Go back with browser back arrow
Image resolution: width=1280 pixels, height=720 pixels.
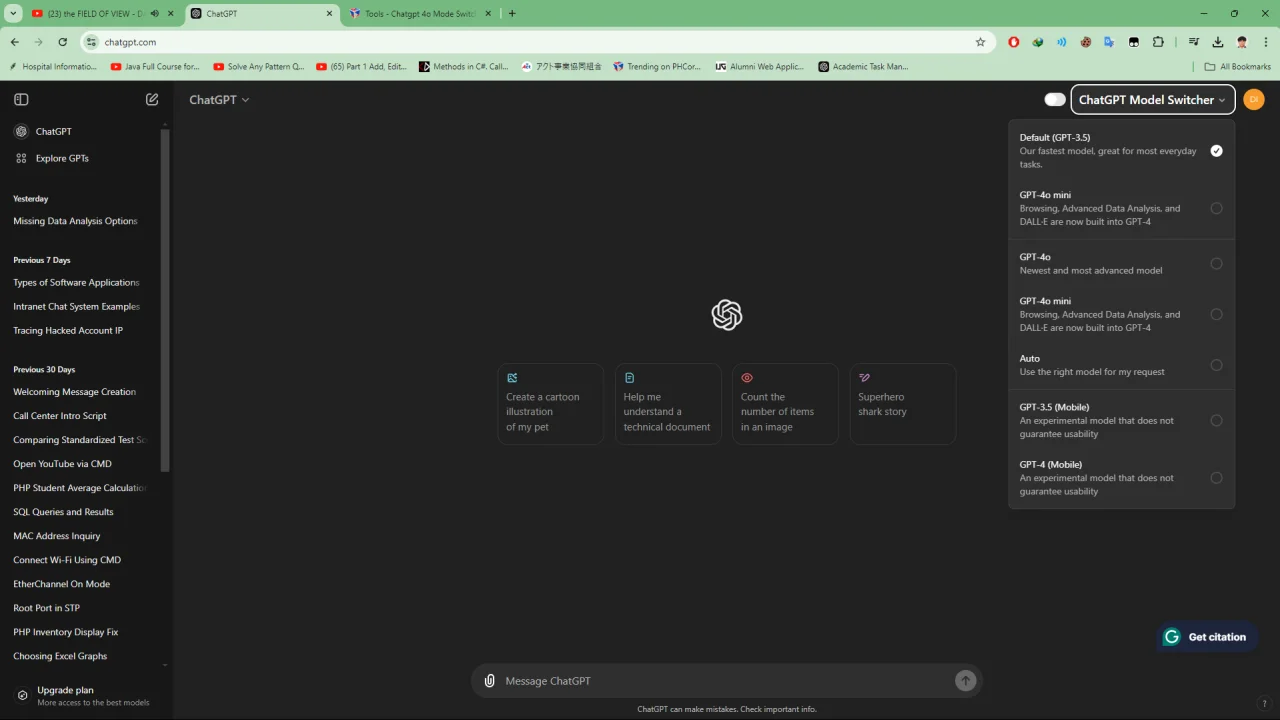pyautogui.click(x=14, y=42)
